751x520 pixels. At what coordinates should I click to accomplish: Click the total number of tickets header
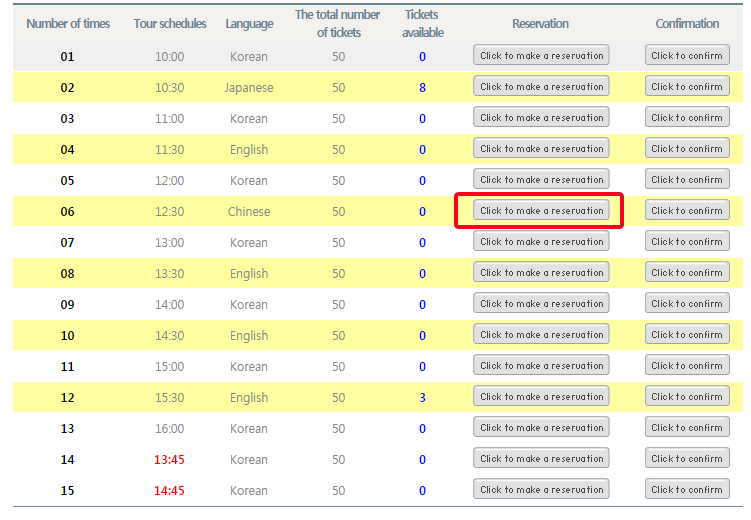pos(338,23)
